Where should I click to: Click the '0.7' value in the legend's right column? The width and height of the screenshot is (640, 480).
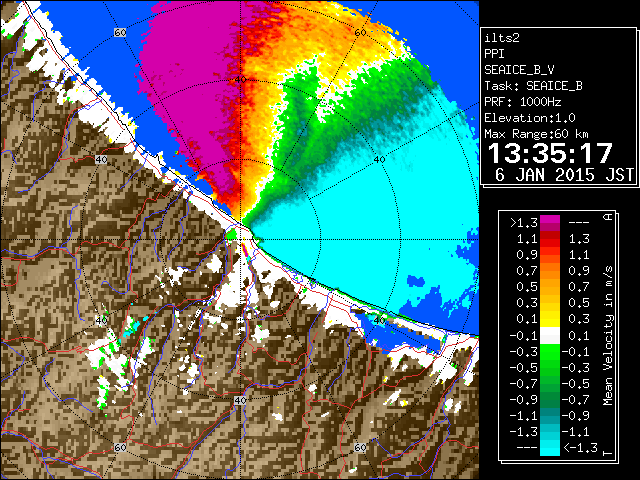tap(579, 287)
